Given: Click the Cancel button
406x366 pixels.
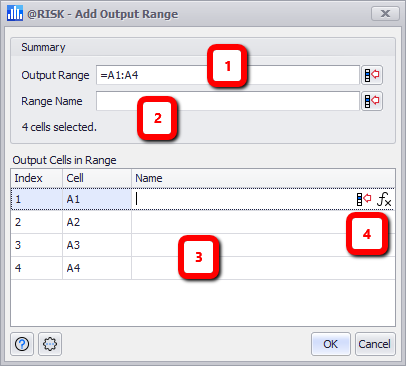Looking at the screenshot, I should coord(375,344).
